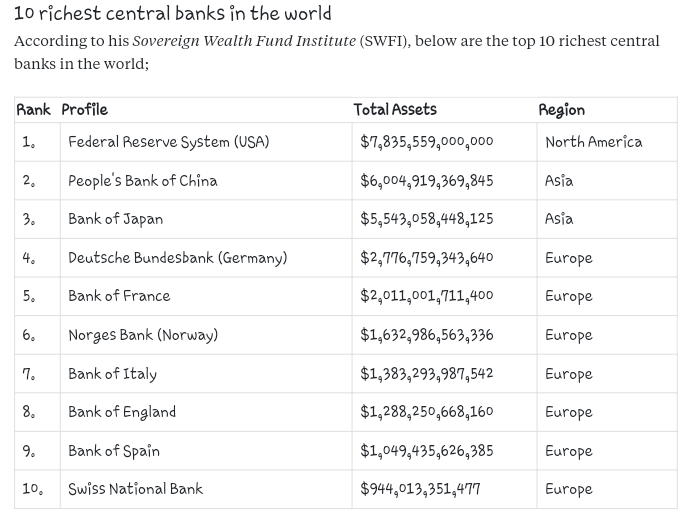Select the $944,013,351,477 assets value
688x511 pixels.
(x=420, y=489)
